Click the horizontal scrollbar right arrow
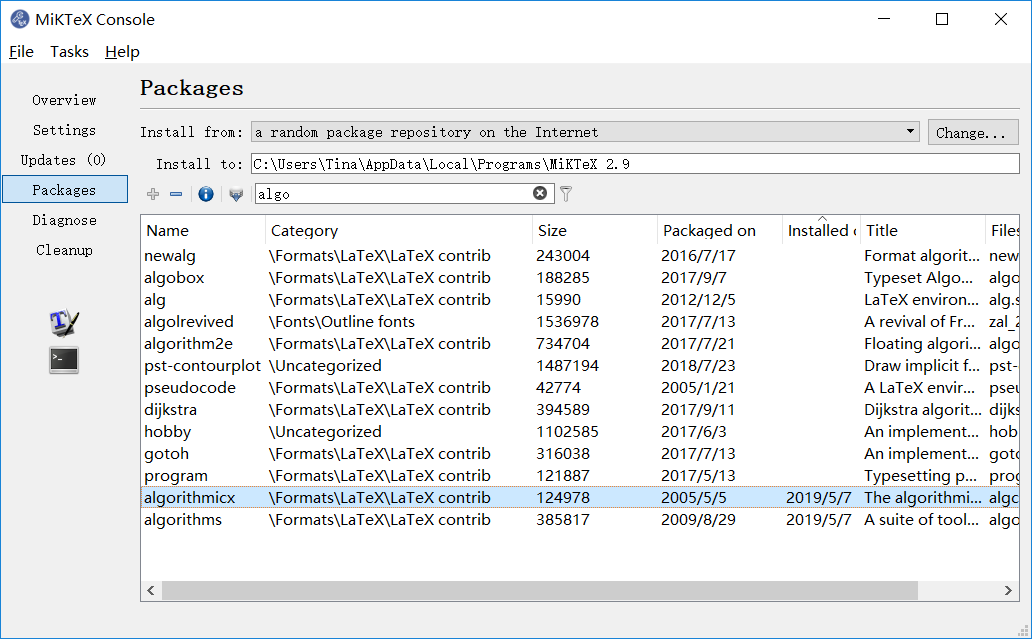 tap(1008, 590)
